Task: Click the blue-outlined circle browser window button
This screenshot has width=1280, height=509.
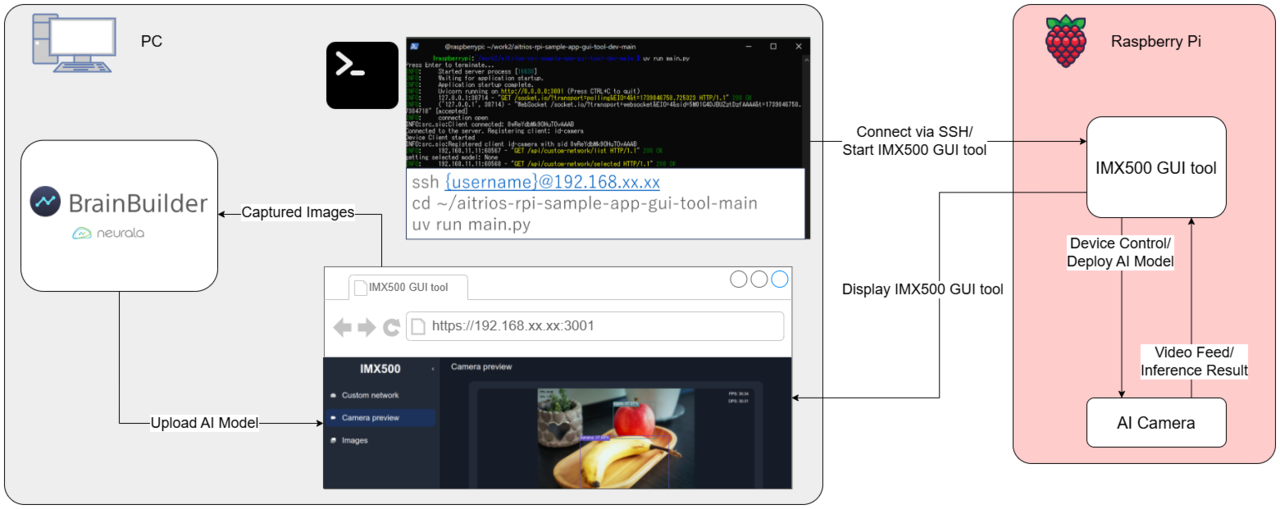Action: [779, 279]
